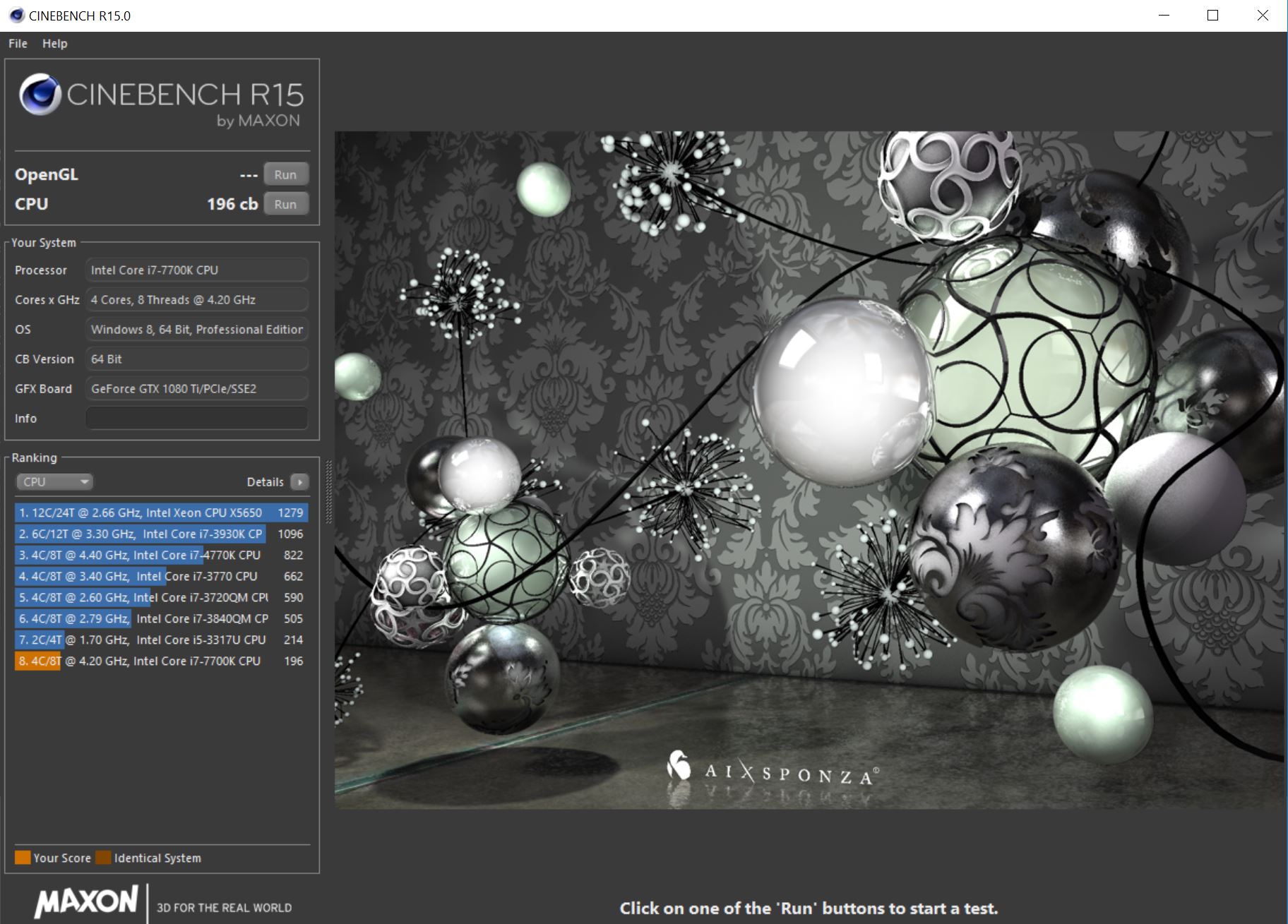Open the File menu
This screenshot has width=1288, height=924.
point(18,44)
